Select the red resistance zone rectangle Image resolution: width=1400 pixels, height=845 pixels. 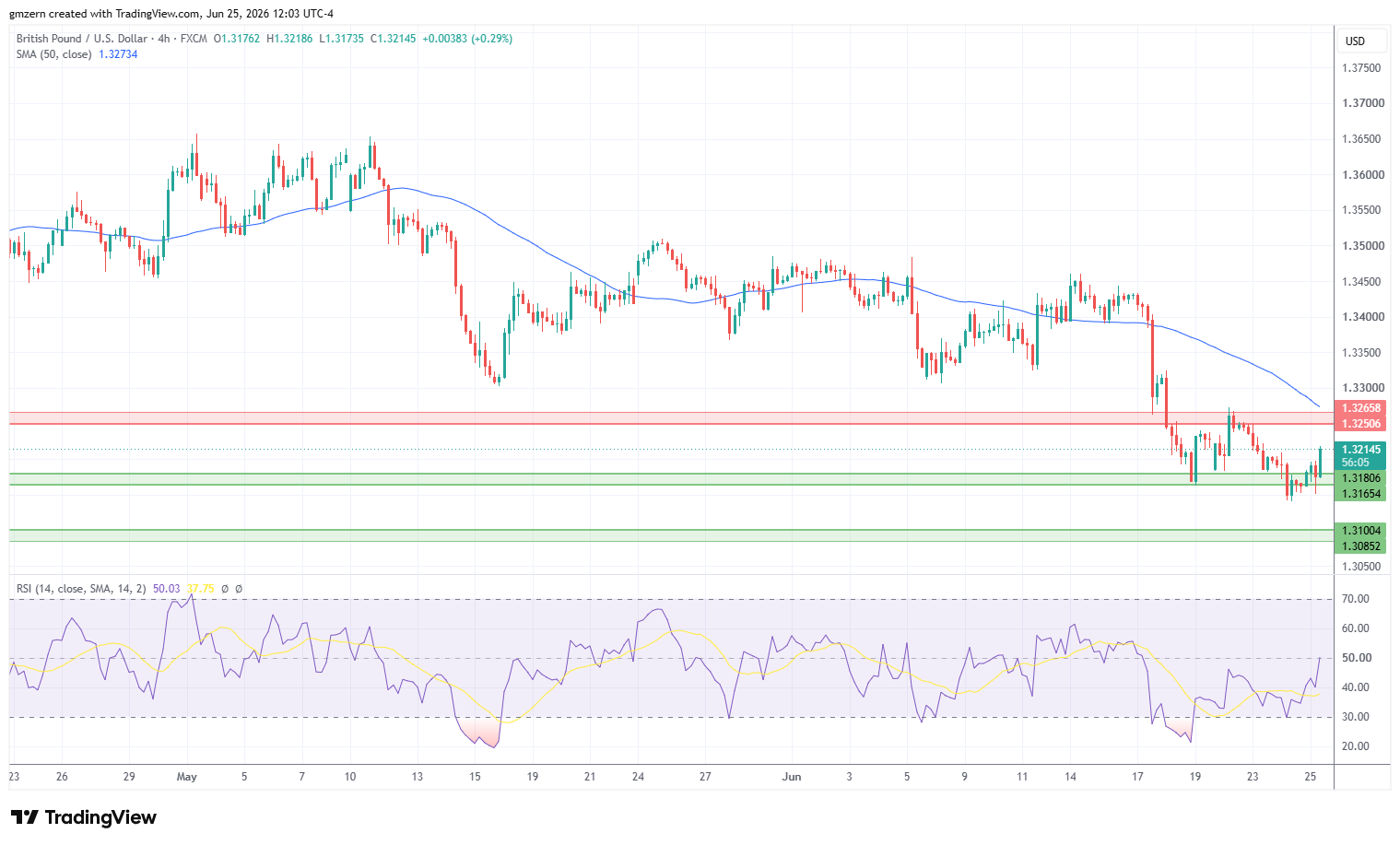671,418
